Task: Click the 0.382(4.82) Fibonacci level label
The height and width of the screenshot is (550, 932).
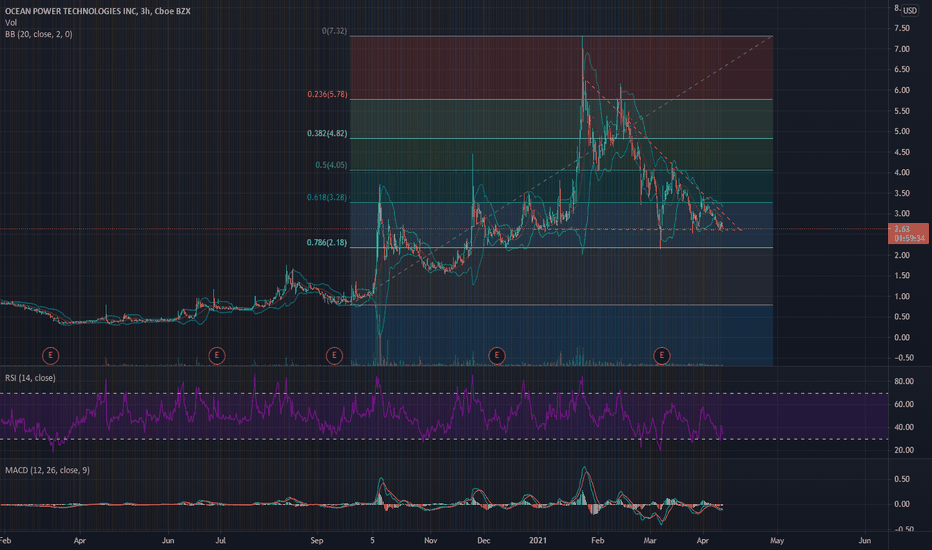Action: pyautogui.click(x=327, y=133)
